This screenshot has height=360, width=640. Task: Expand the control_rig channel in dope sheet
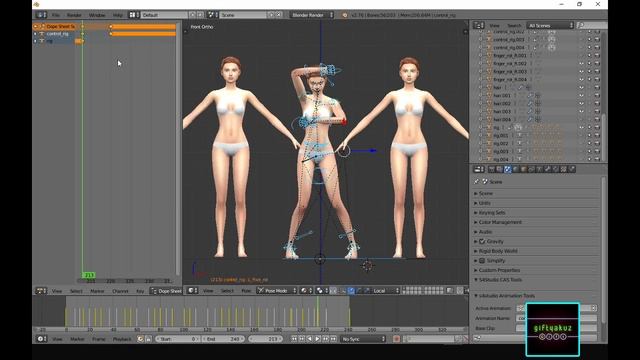click(x=36, y=34)
